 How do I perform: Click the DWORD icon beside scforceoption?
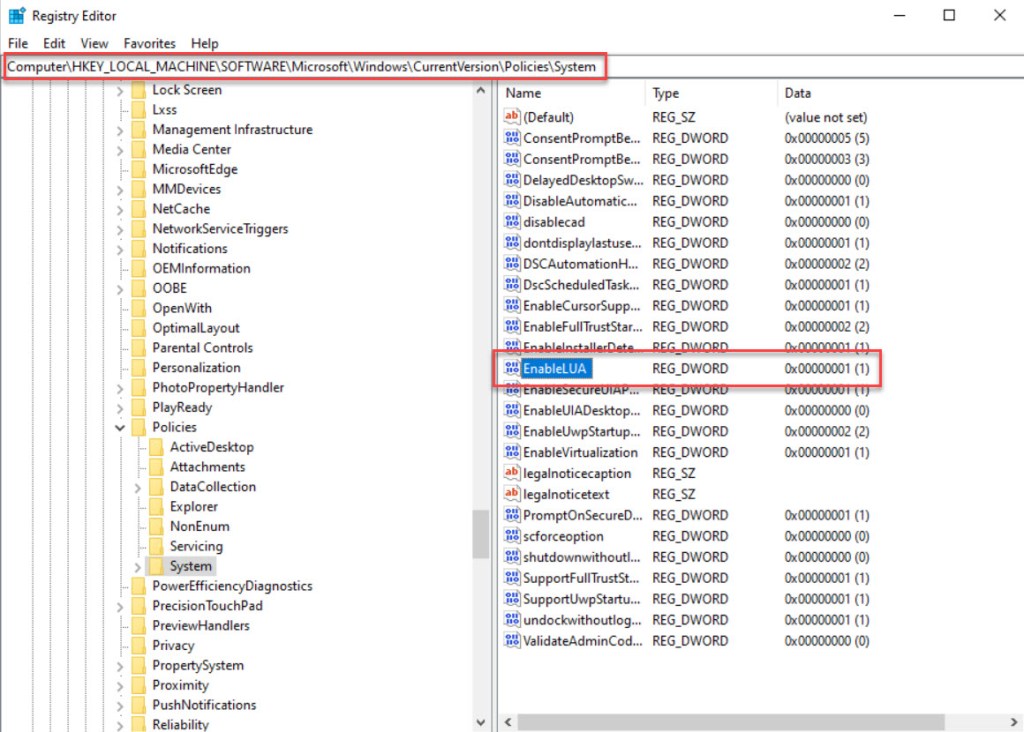[x=512, y=536]
